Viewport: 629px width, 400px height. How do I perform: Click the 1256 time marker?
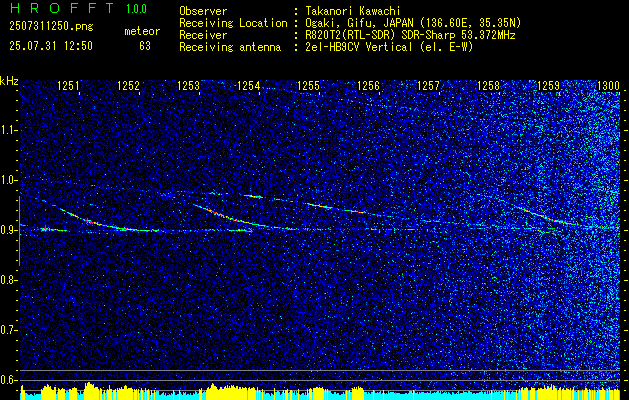pos(368,85)
